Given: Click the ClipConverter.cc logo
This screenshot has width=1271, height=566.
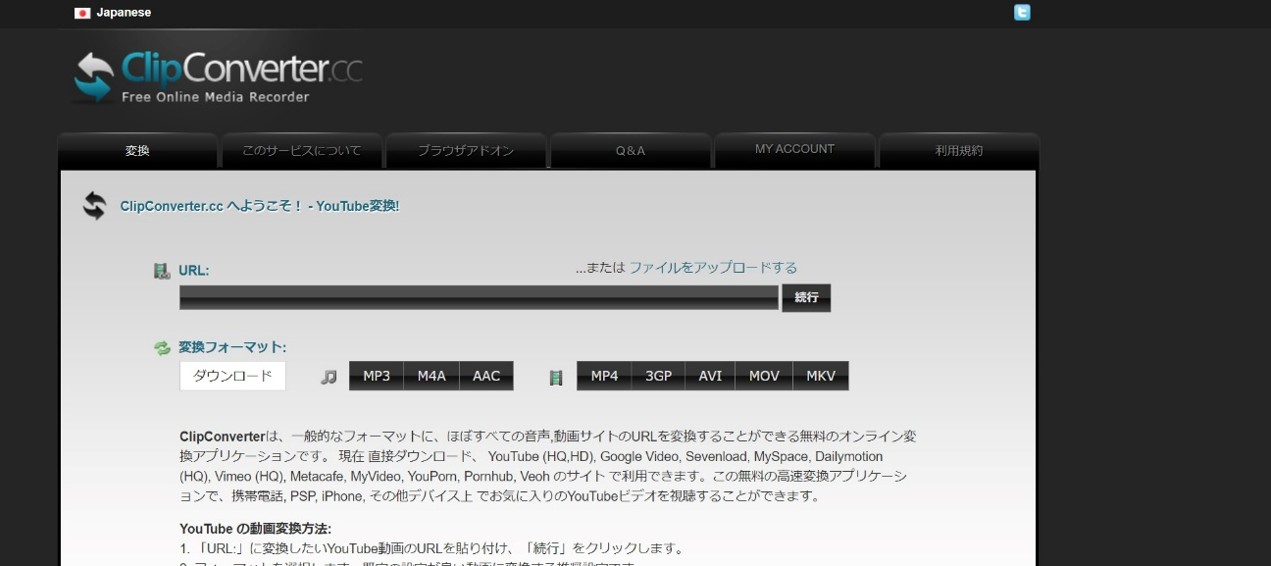Looking at the screenshot, I should (x=218, y=77).
